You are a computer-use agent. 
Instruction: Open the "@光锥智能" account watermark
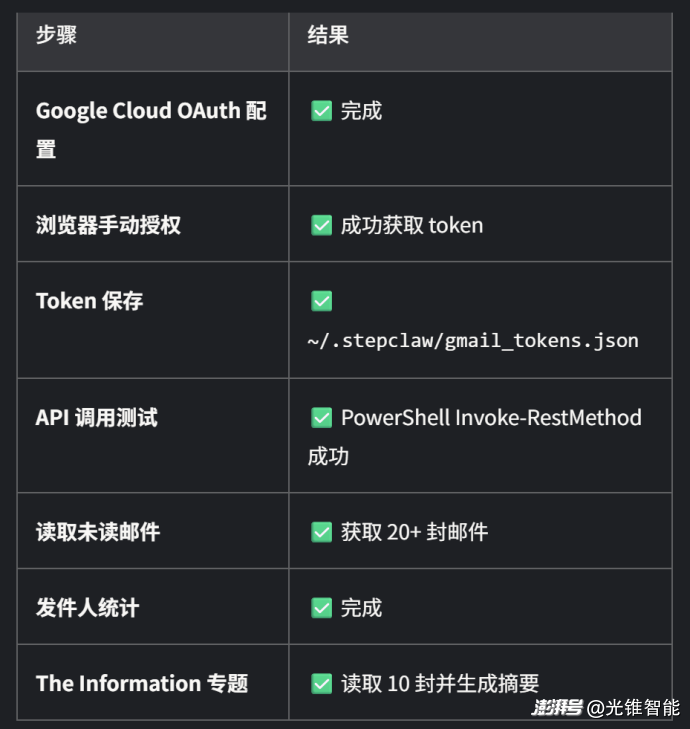634,708
